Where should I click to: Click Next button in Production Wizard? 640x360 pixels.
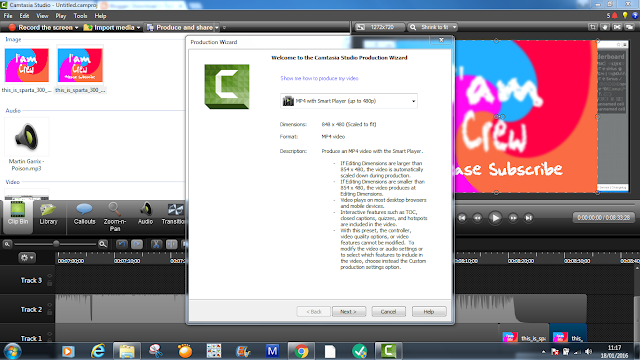(349, 311)
